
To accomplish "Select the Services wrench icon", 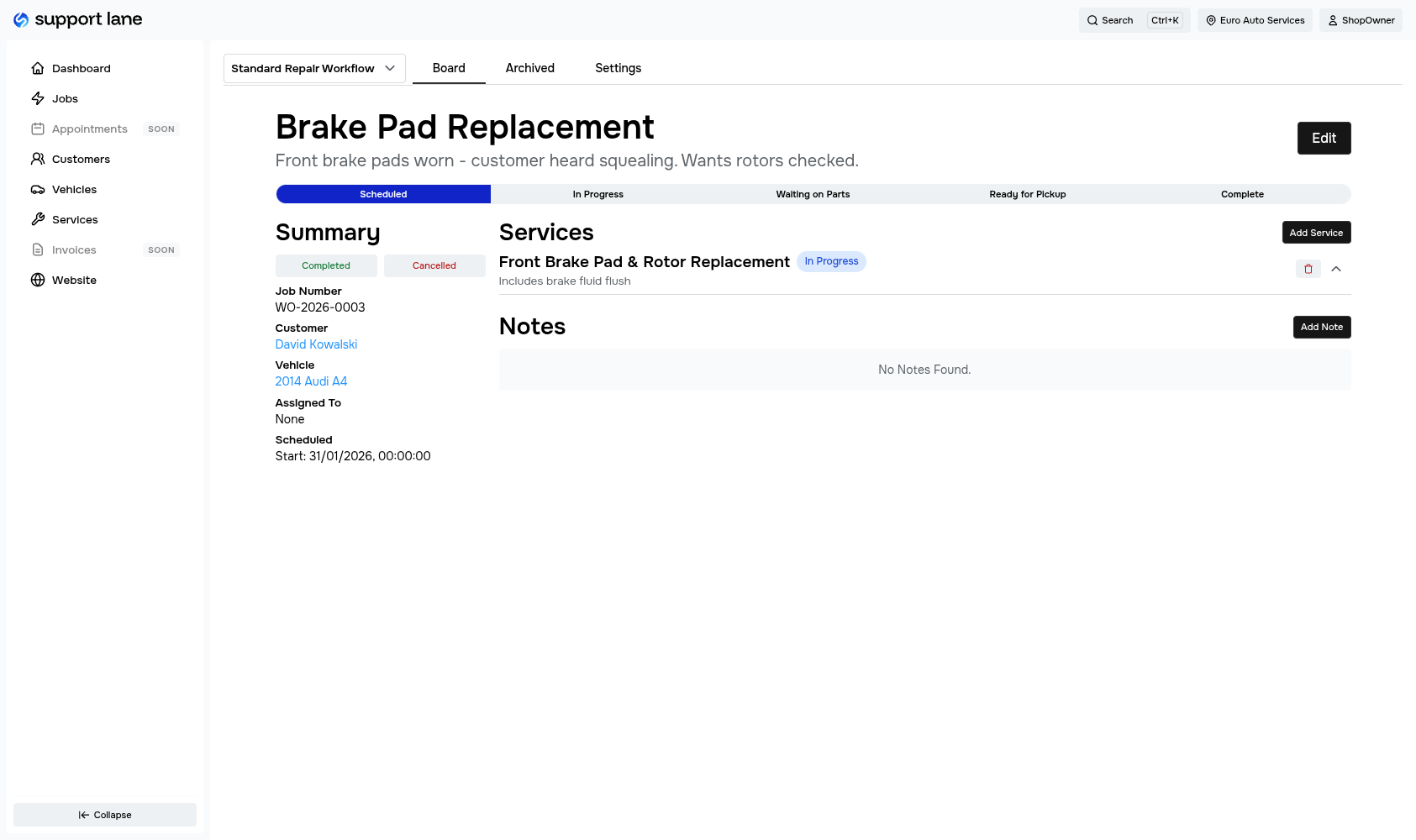I will point(38,219).
